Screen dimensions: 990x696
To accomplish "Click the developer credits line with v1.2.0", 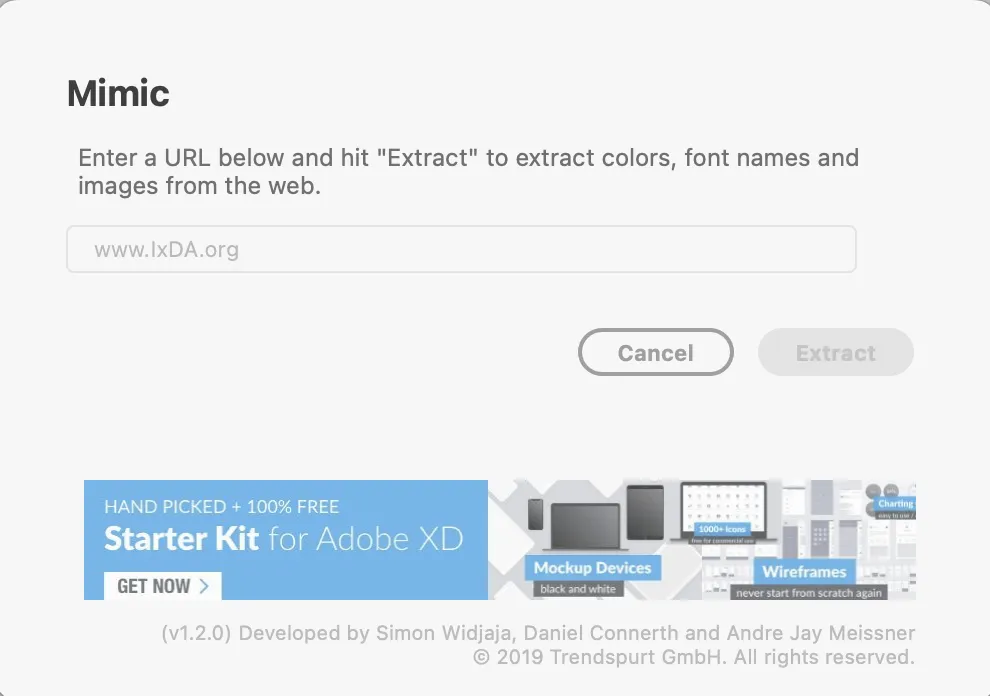I will 538,633.
